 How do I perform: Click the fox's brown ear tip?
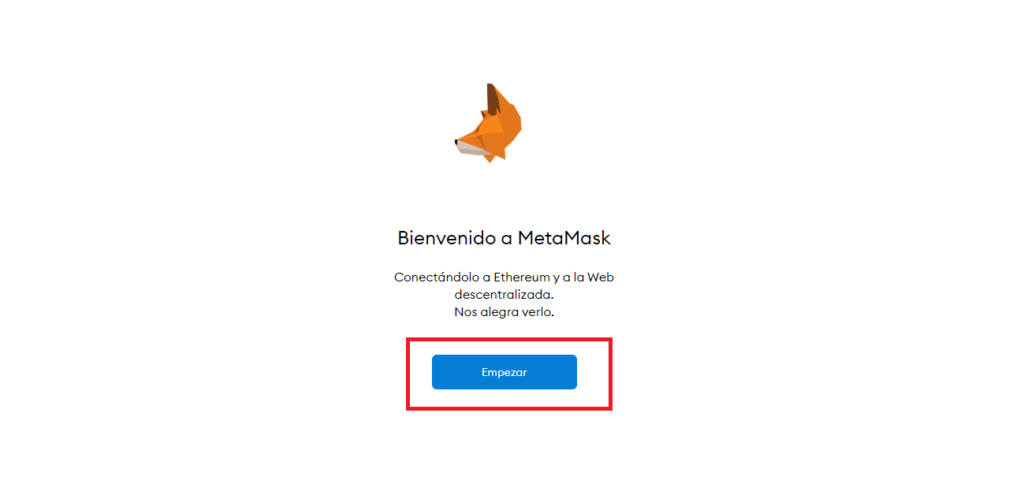491,95
